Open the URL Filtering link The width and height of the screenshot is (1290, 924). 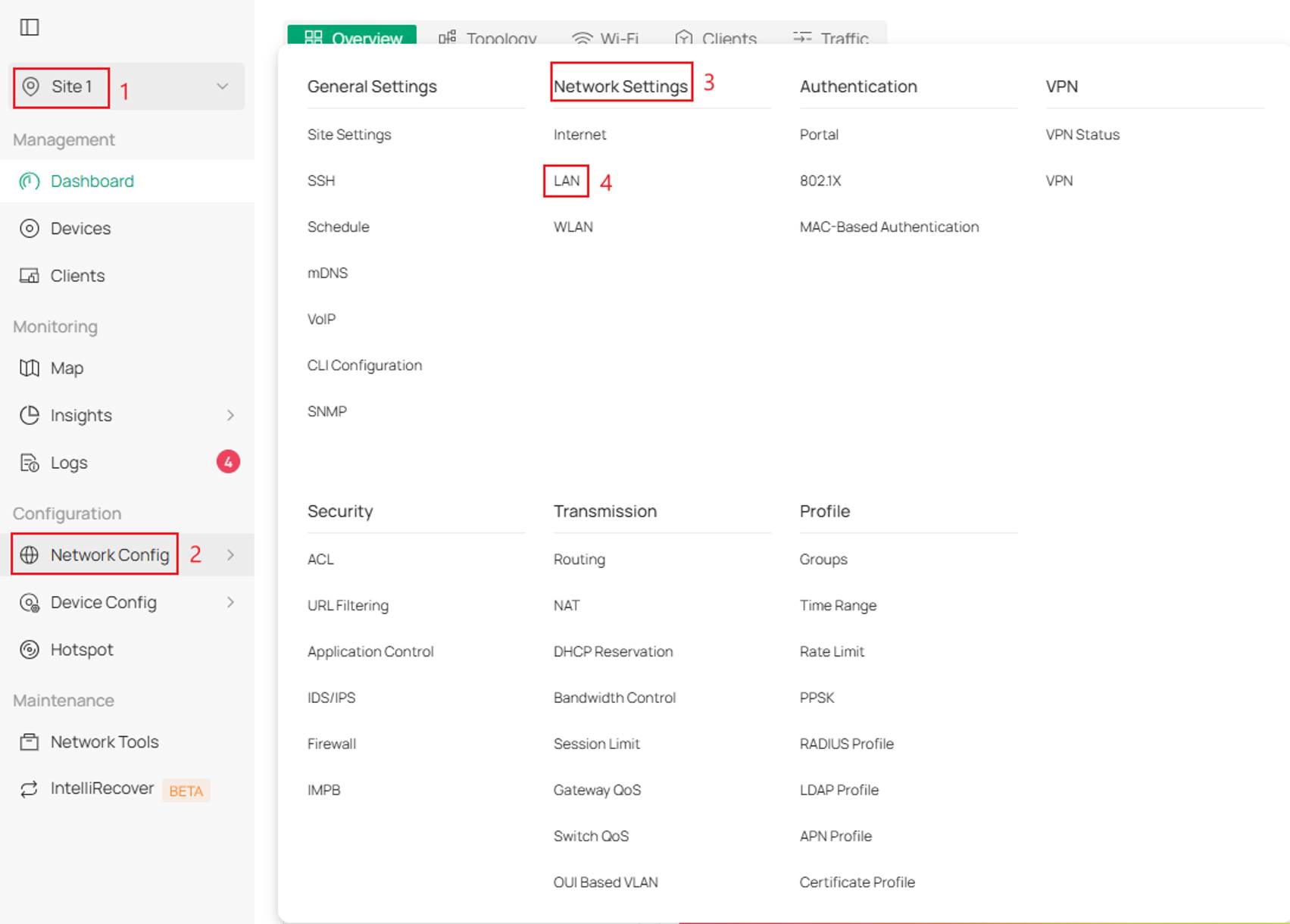click(348, 606)
